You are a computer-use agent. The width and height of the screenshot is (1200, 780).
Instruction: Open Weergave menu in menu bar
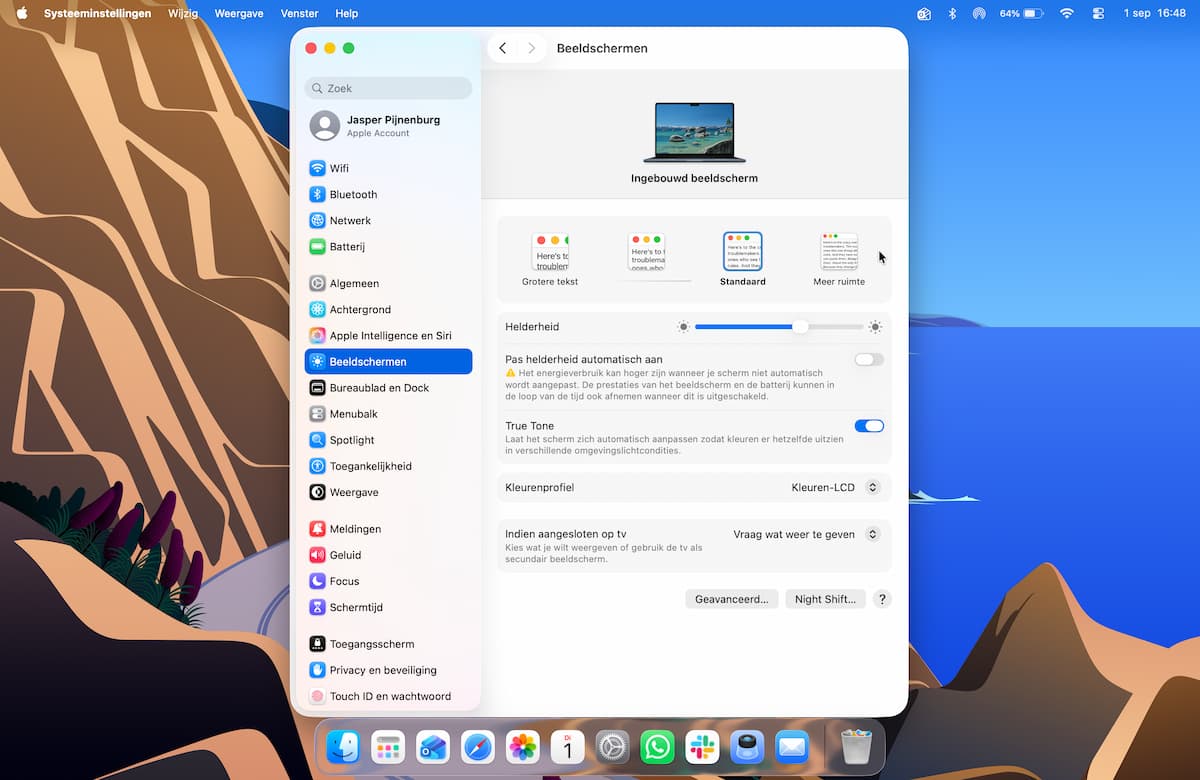pyautogui.click(x=241, y=13)
